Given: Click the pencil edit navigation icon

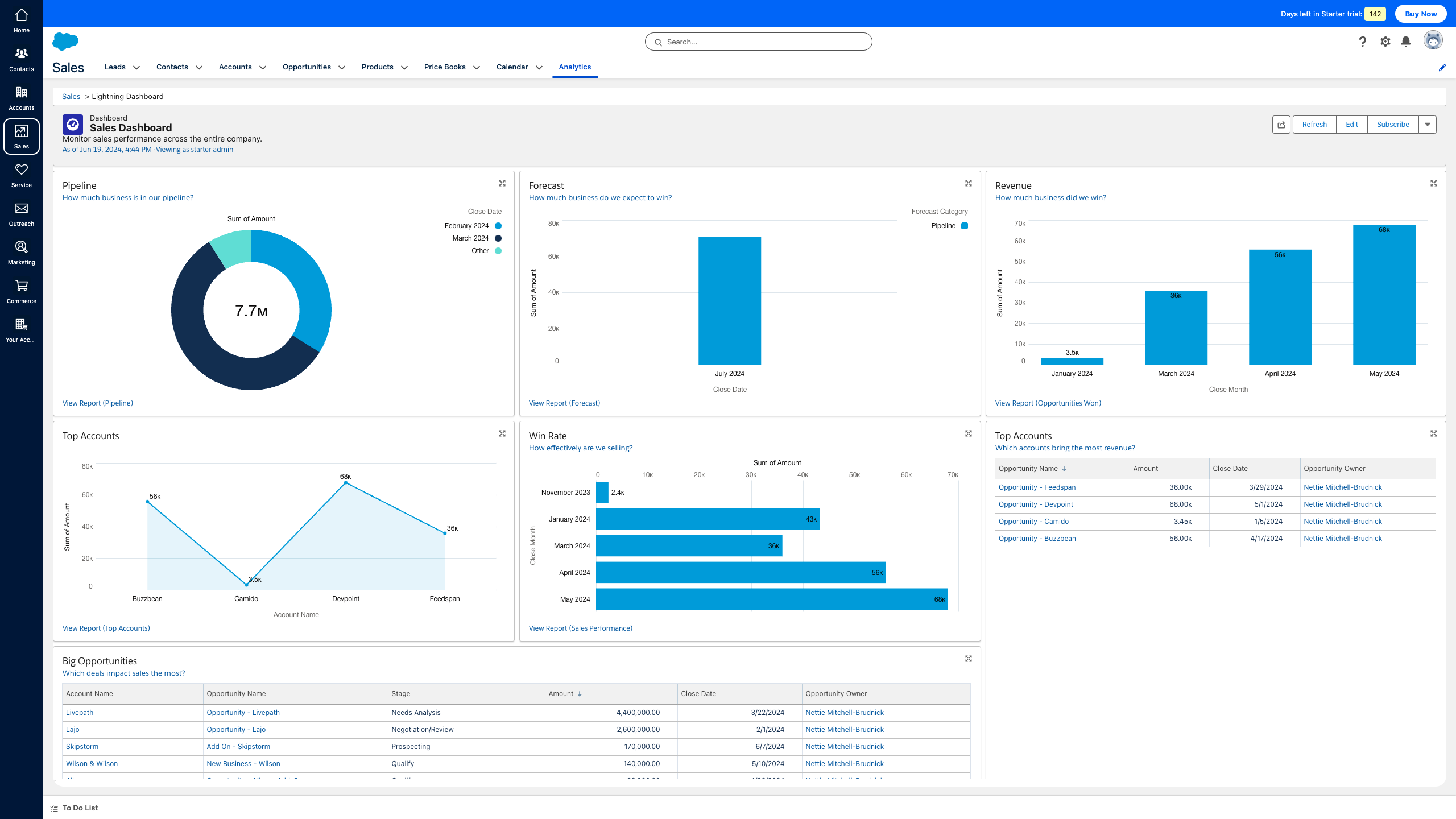Looking at the screenshot, I should coord(1442,68).
